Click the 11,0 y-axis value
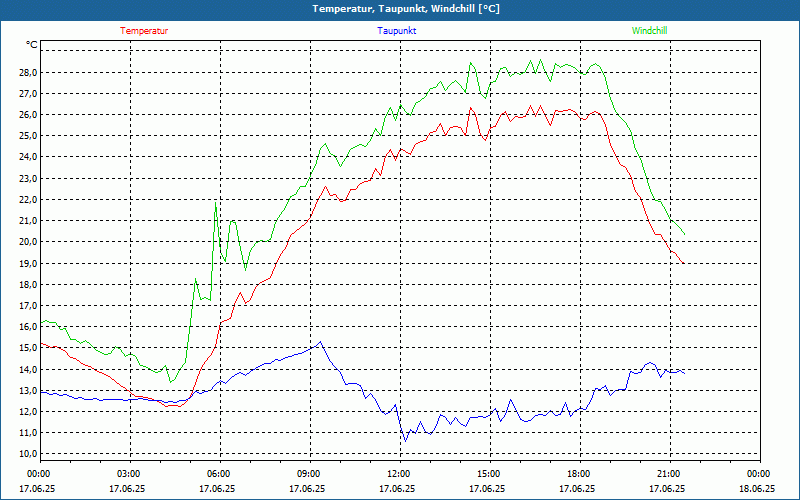The height and width of the screenshot is (500, 800). coord(29,433)
